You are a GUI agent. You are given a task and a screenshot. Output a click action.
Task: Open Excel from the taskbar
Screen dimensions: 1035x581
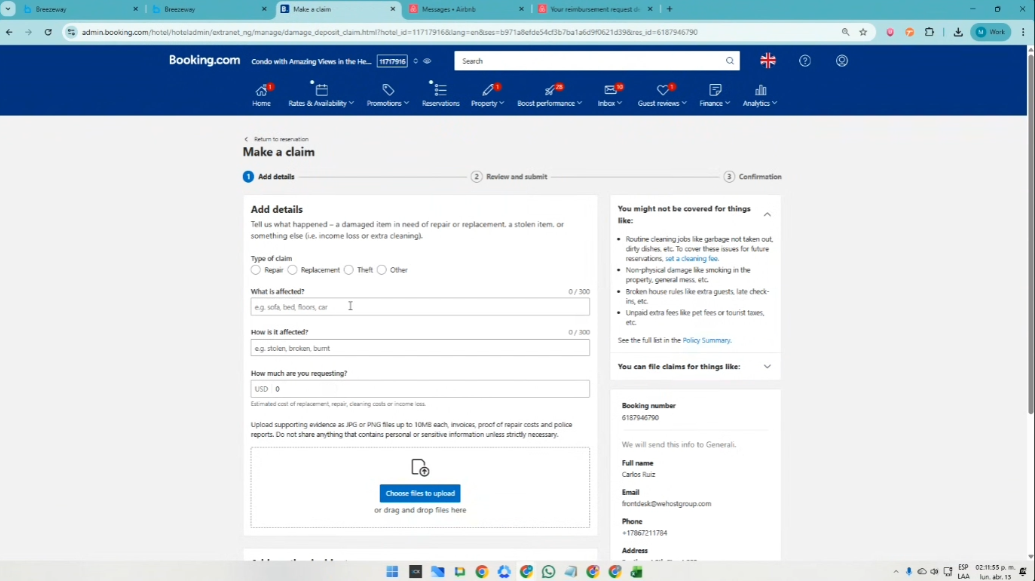(x=637, y=572)
